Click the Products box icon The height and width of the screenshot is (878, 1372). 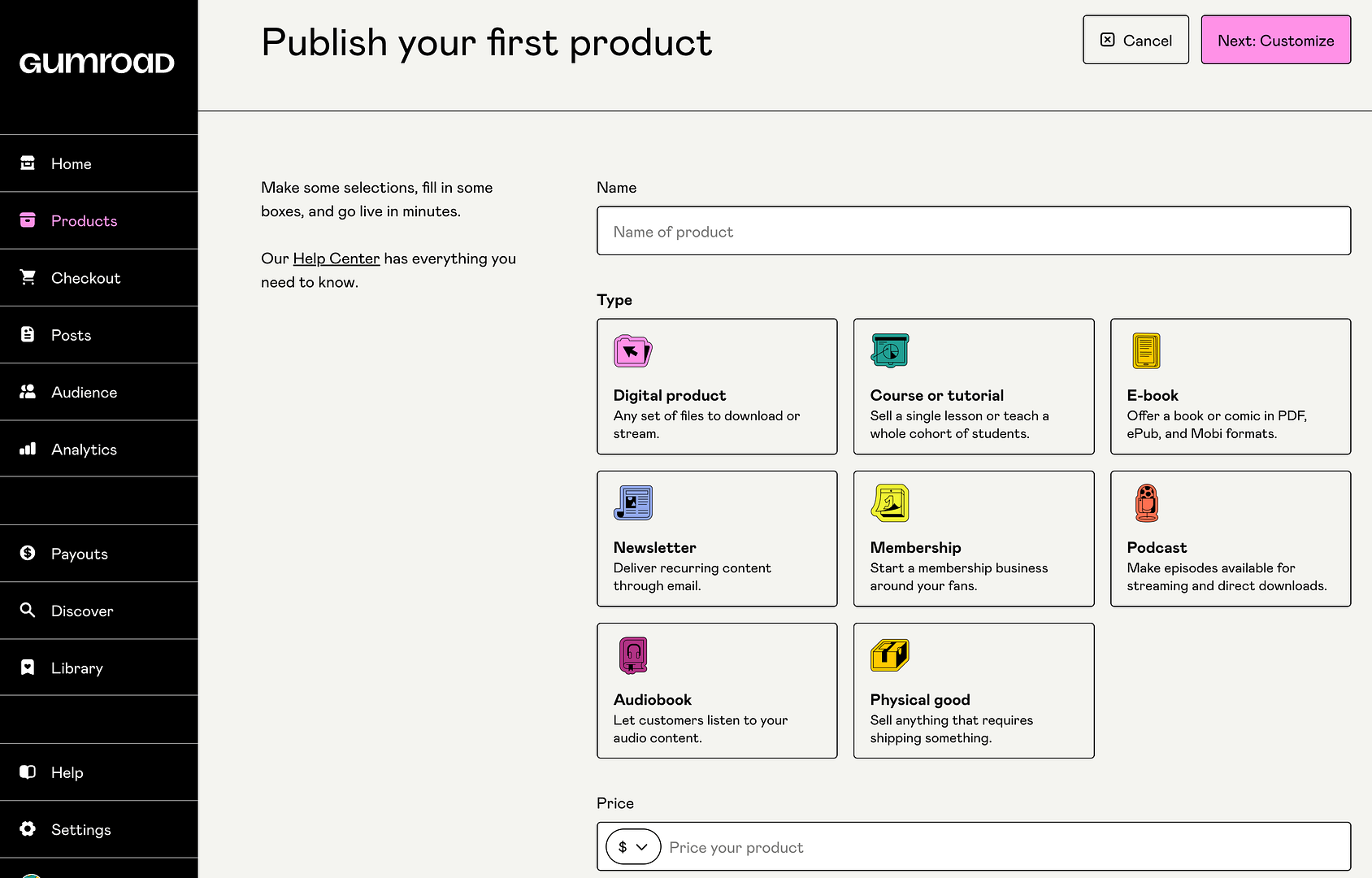click(x=28, y=220)
